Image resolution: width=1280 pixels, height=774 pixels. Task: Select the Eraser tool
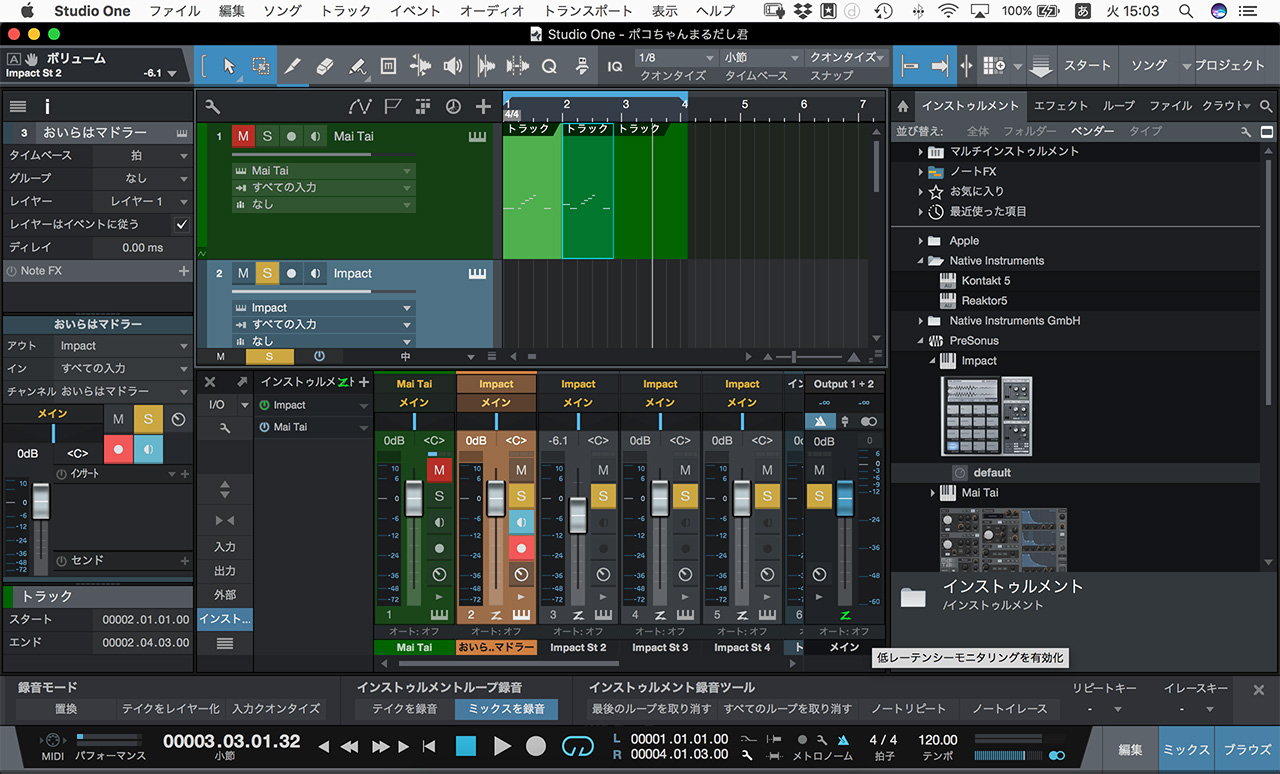pyautogui.click(x=324, y=66)
